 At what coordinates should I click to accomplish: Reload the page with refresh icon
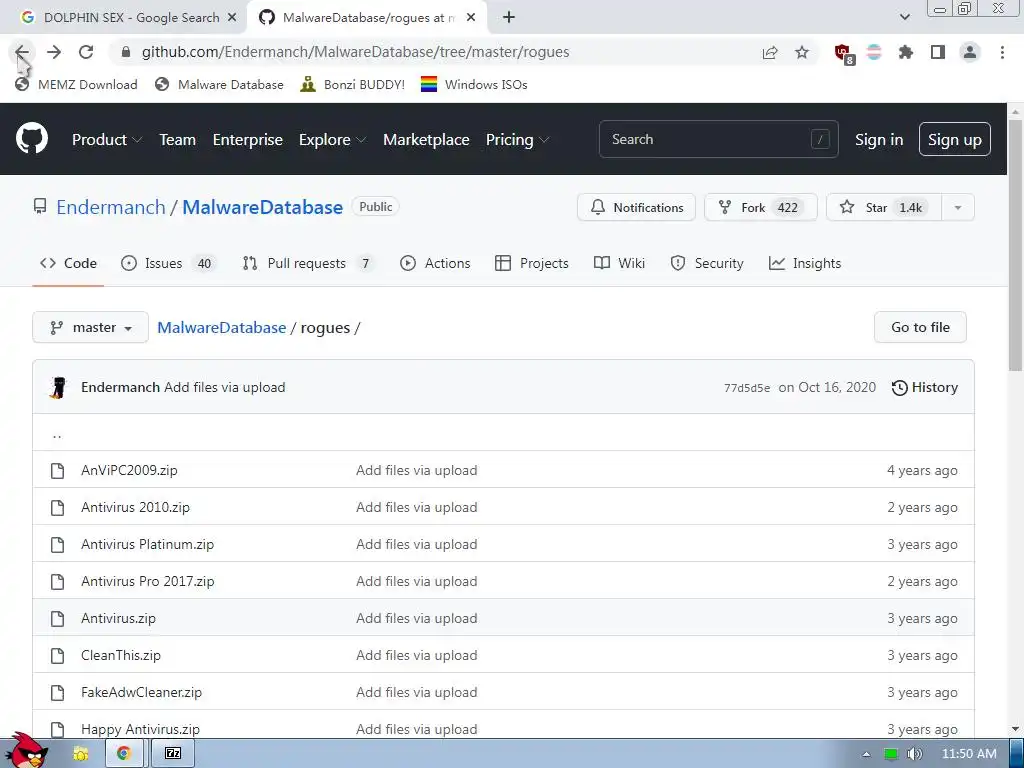(86, 52)
